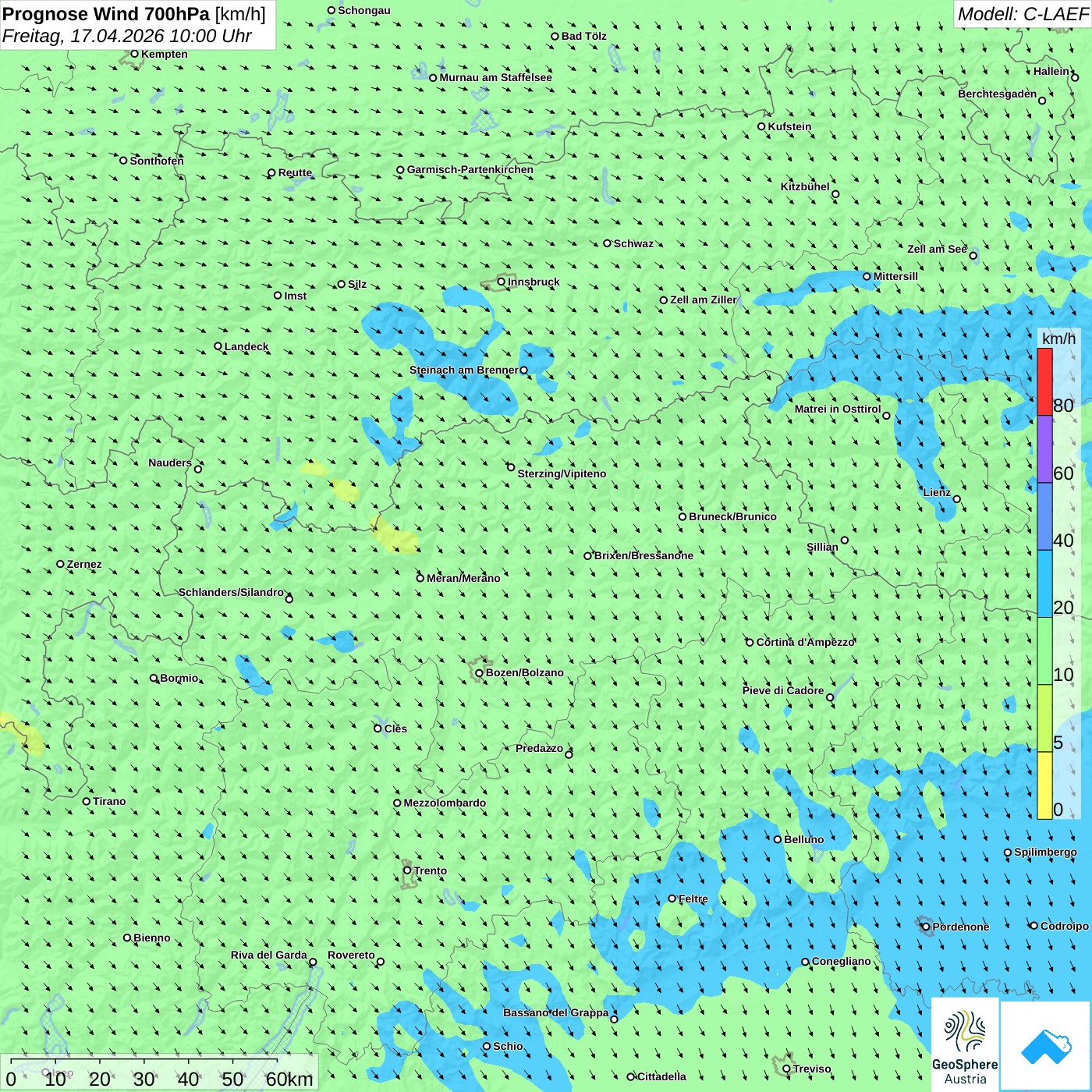Click the Bassano del Grappa label

[555, 1012]
